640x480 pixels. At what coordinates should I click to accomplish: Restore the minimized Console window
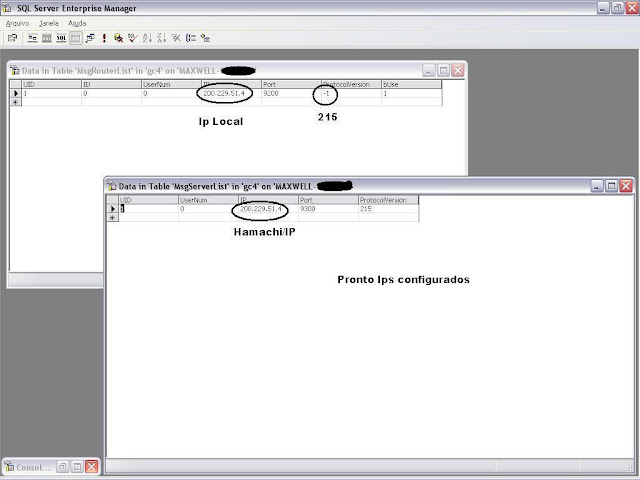pyautogui.click(x=62, y=466)
